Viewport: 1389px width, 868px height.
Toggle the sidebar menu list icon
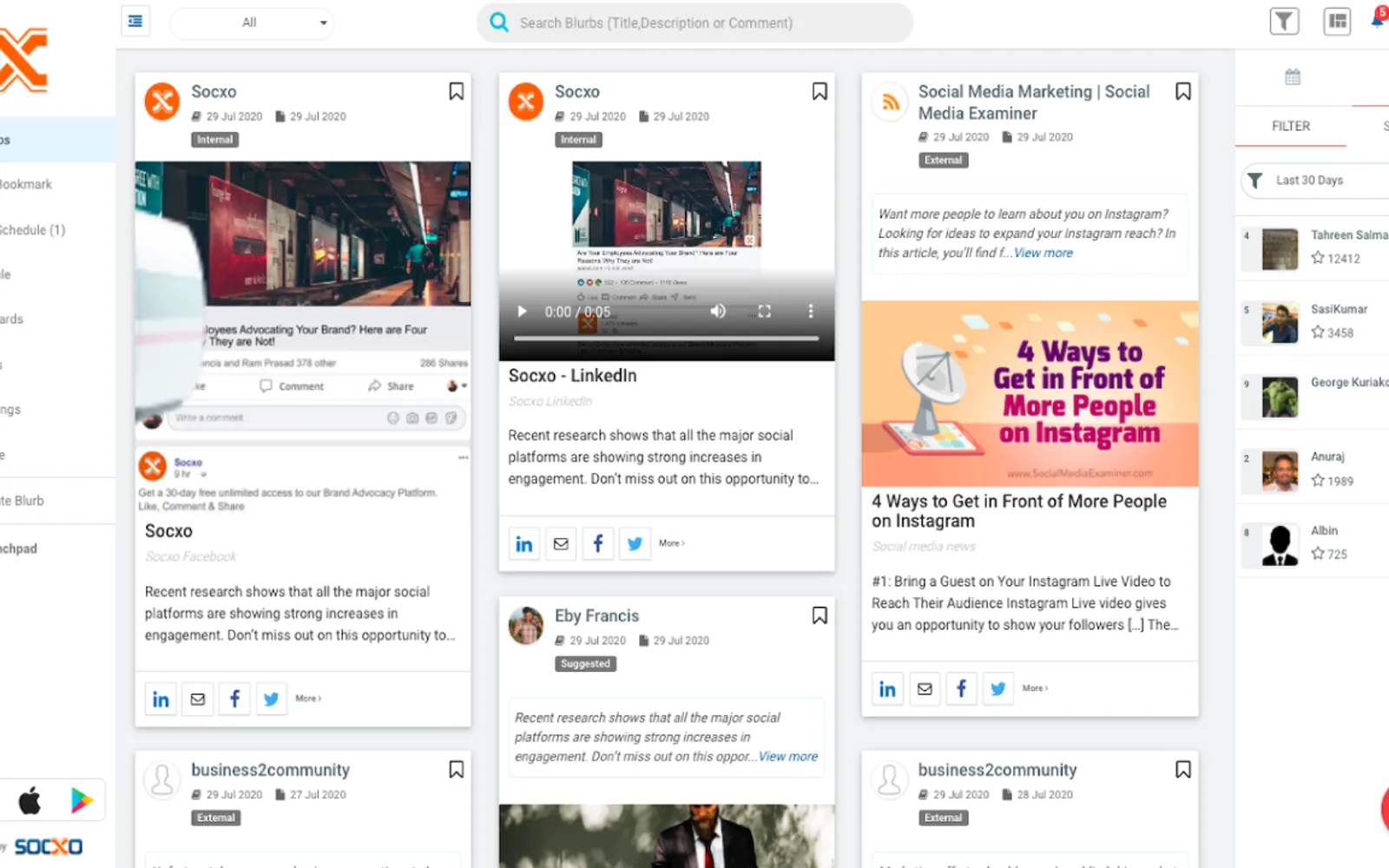135,22
